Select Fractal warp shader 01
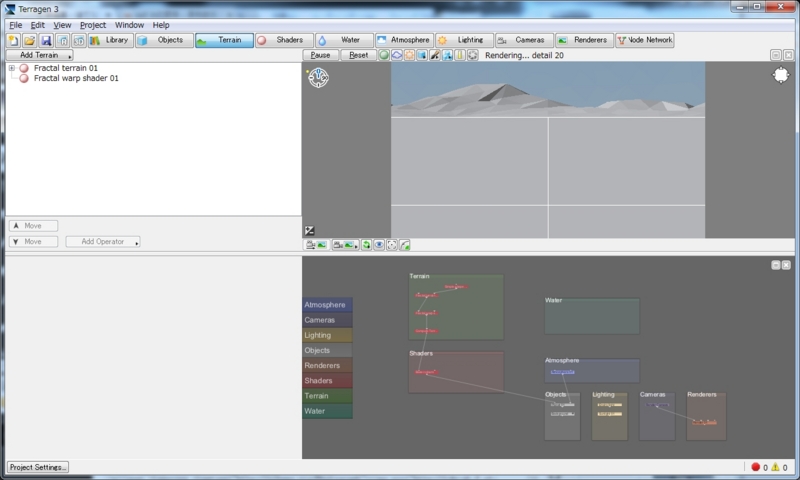This screenshot has height=480, width=800. tap(76, 78)
